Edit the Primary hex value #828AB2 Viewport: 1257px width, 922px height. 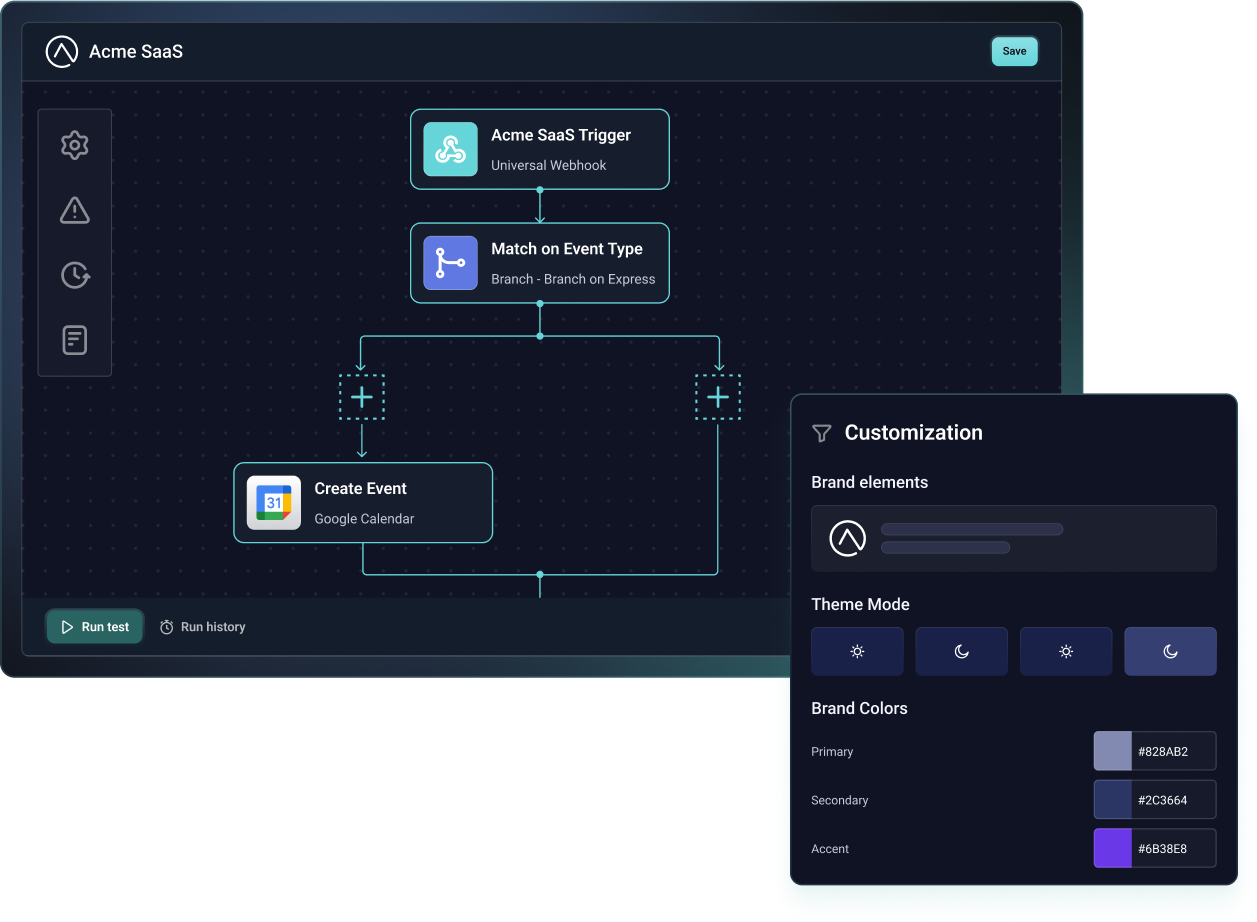coord(1174,751)
